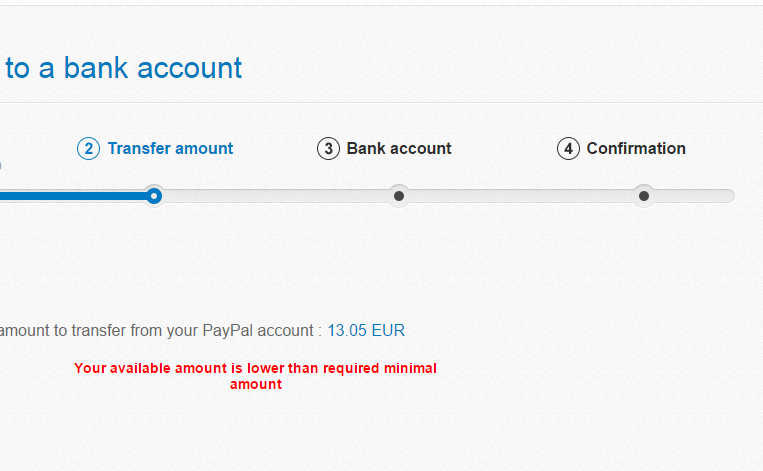Jump to the Confirmation step label
The image size is (763, 471).
tap(636, 148)
